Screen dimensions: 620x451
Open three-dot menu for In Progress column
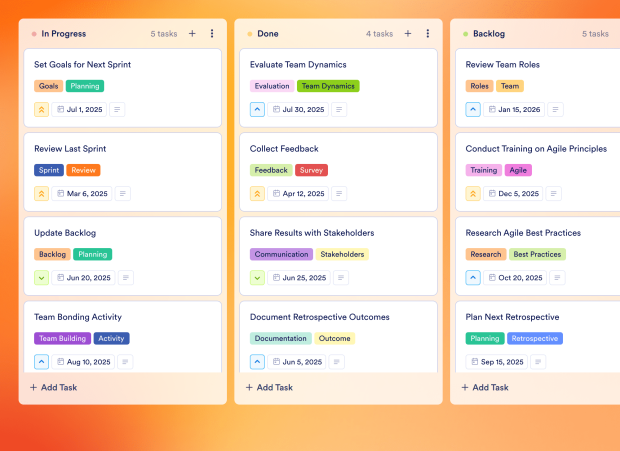[x=212, y=33]
